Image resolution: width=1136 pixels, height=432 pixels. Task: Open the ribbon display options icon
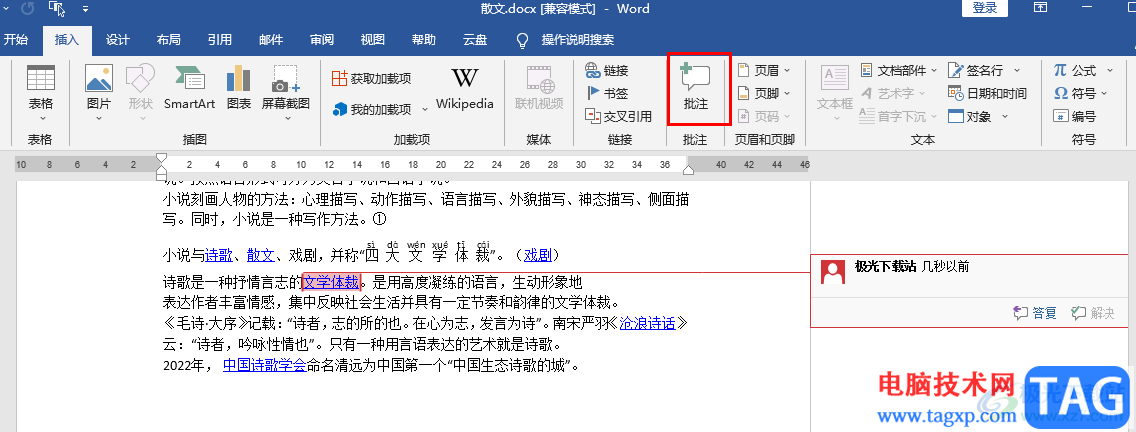[1040, 8]
